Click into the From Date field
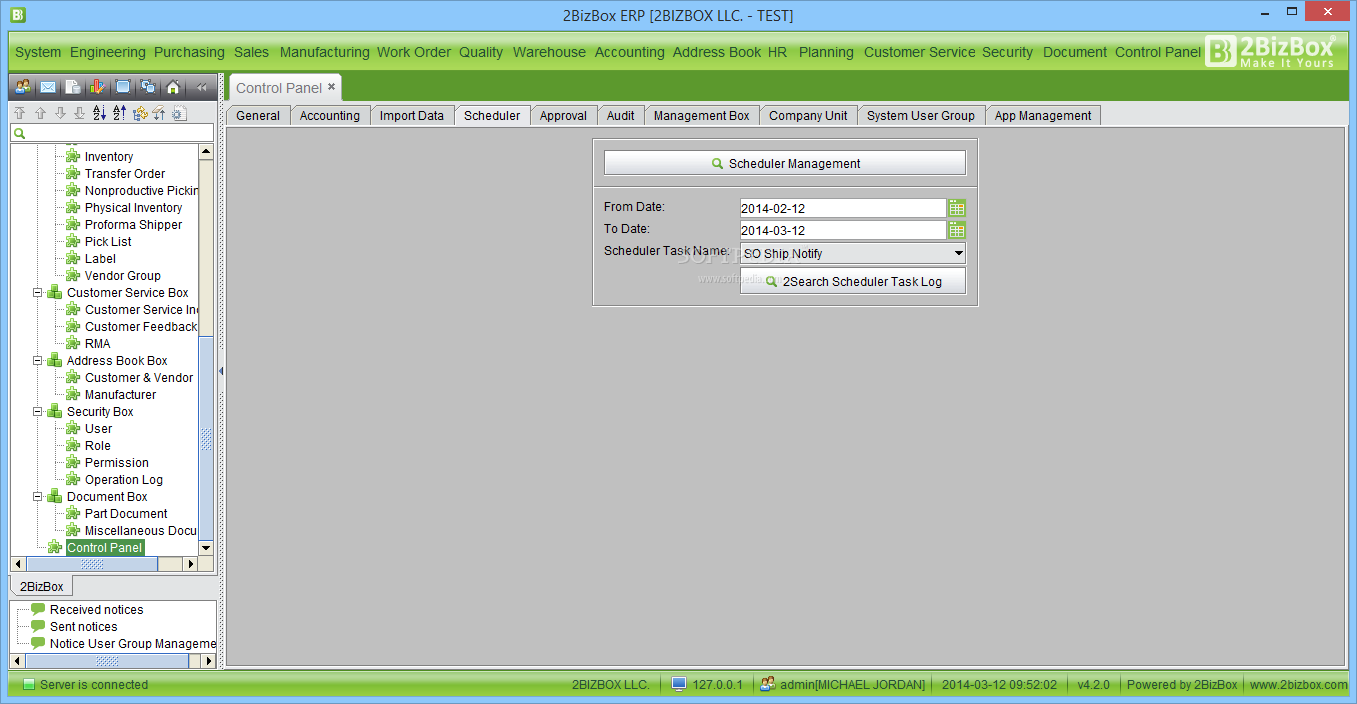The width and height of the screenshot is (1357, 704). click(843, 208)
